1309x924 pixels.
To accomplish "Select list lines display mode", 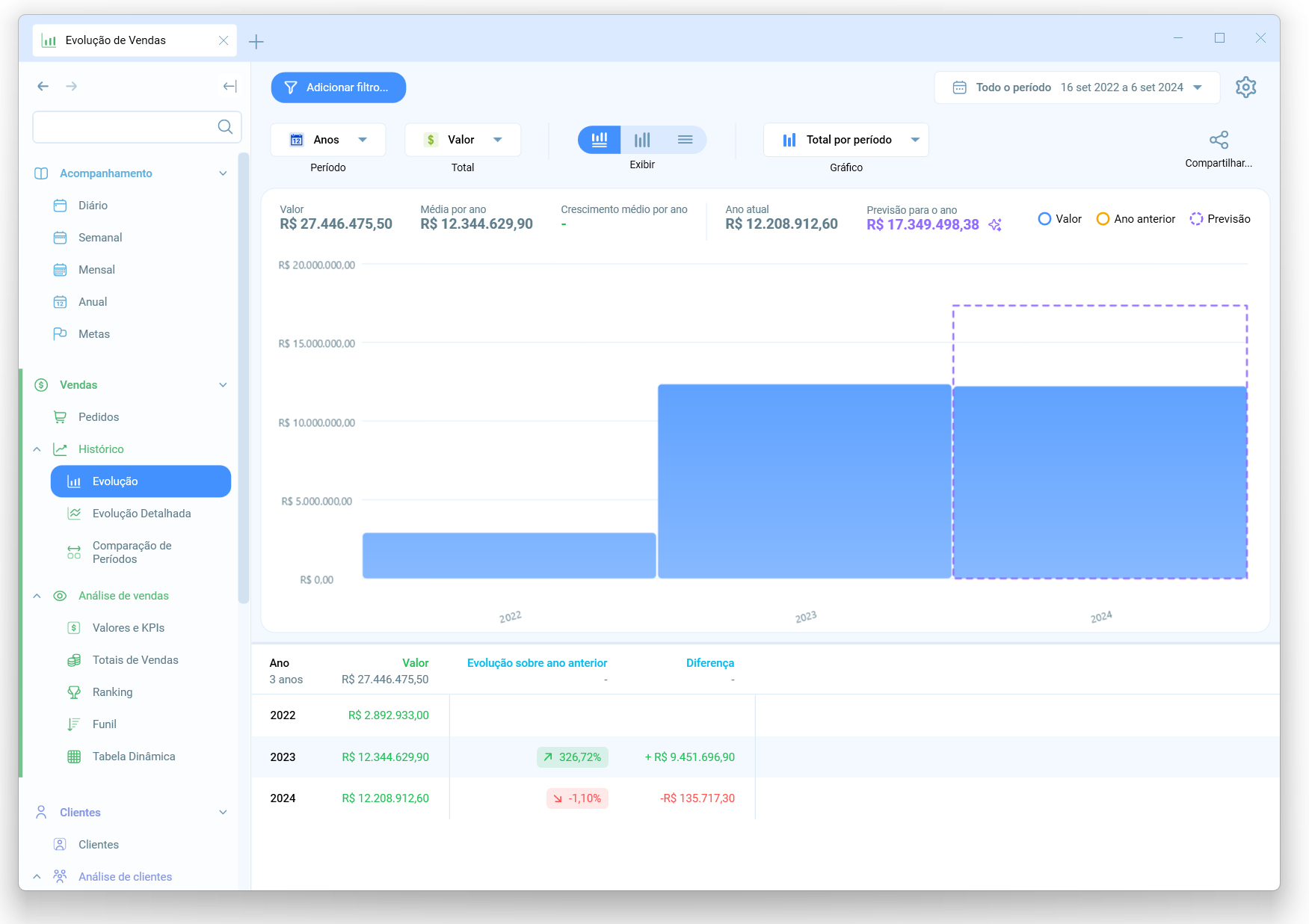I will click(685, 140).
